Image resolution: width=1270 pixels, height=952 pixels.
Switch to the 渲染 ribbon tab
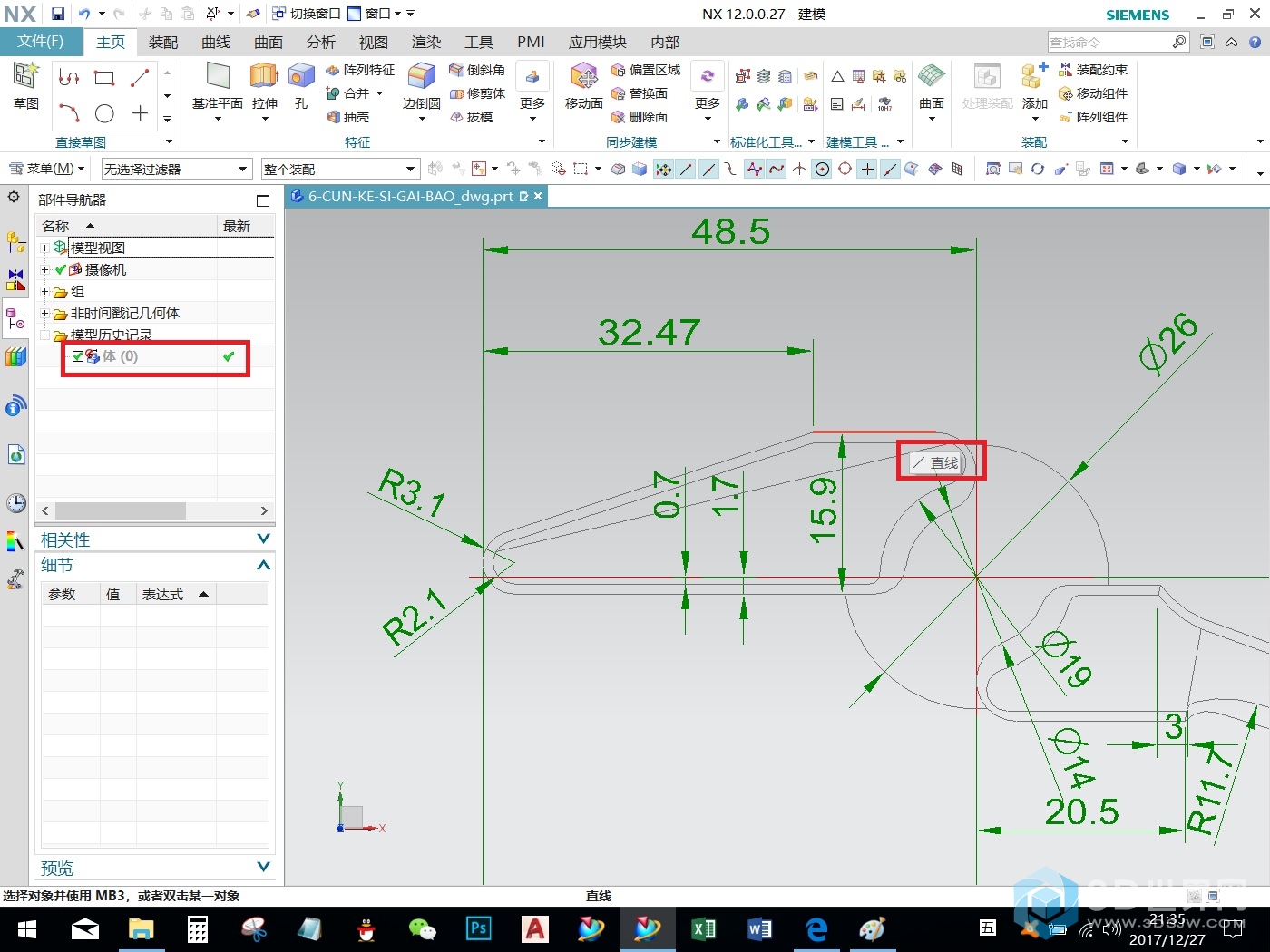(426, 42)
